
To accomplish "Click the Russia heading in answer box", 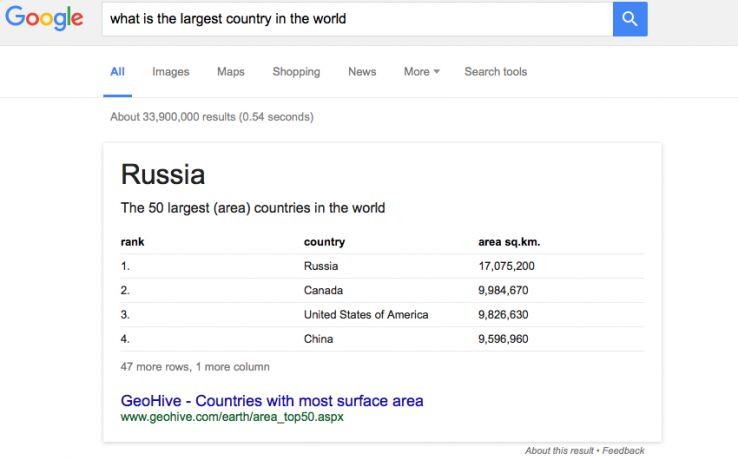I will [163, 175].
